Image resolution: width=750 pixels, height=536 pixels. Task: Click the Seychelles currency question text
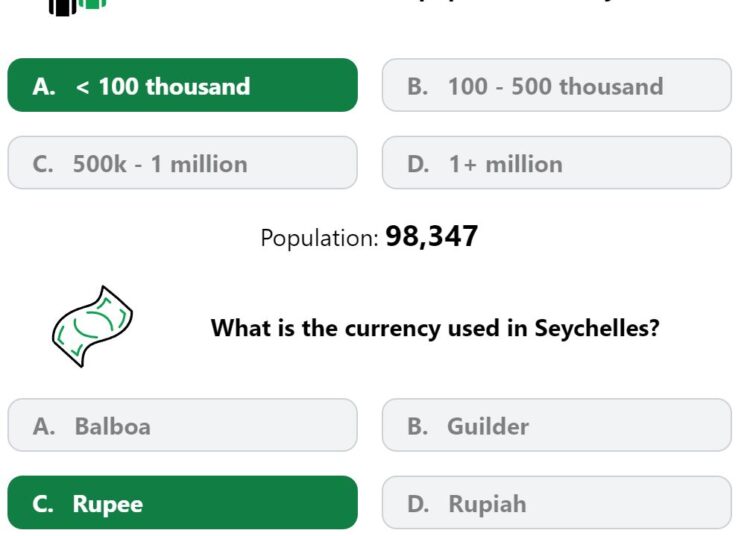[435, 328]
